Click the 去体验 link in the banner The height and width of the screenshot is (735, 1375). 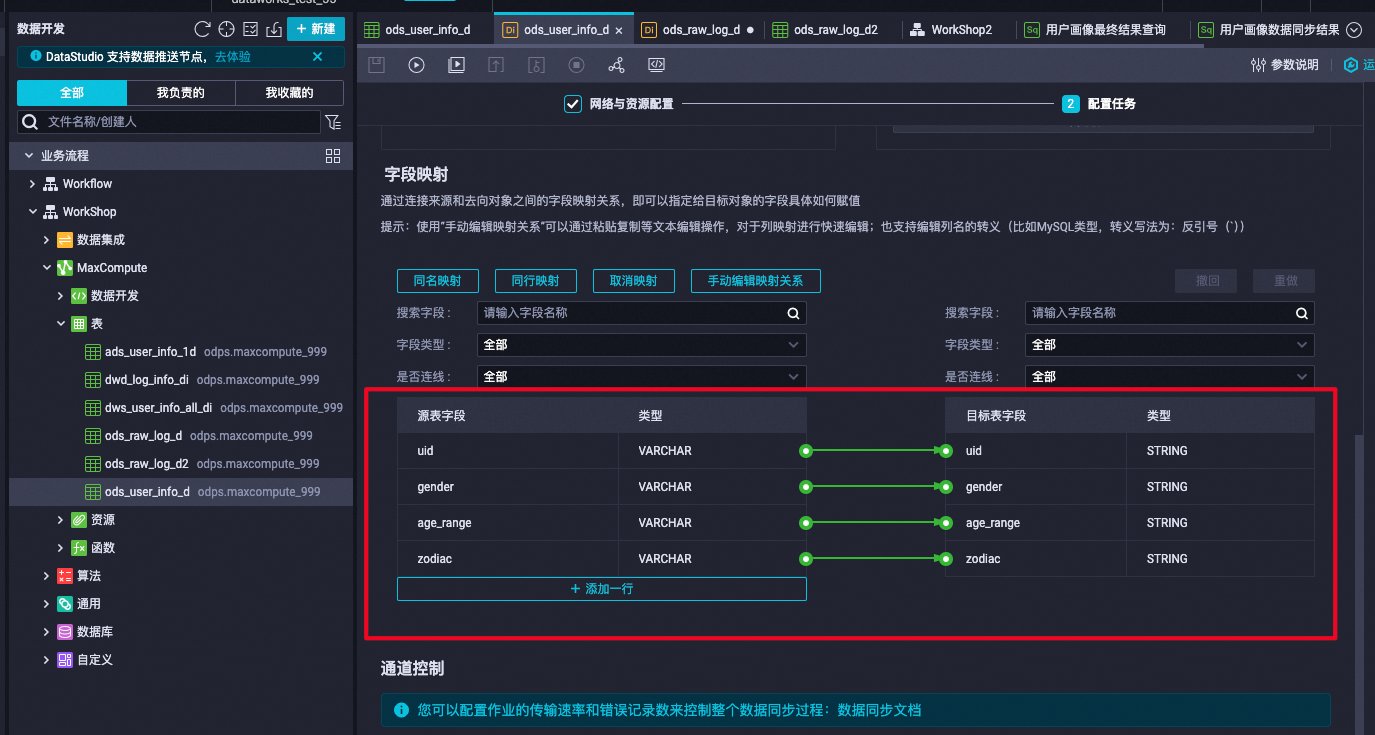coord(233,57)
